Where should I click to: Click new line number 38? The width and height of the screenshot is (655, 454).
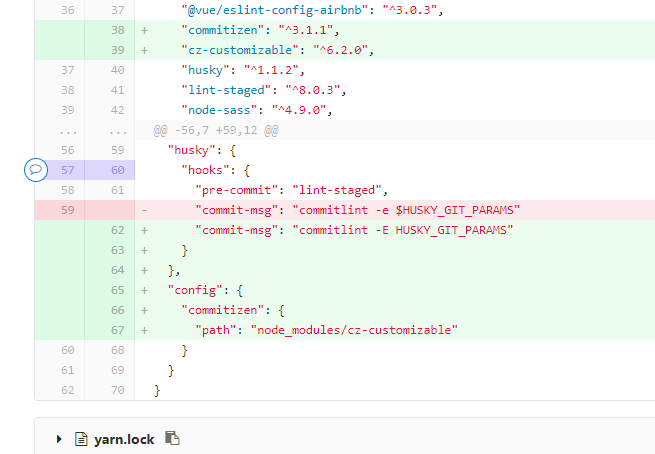(117, 30)
